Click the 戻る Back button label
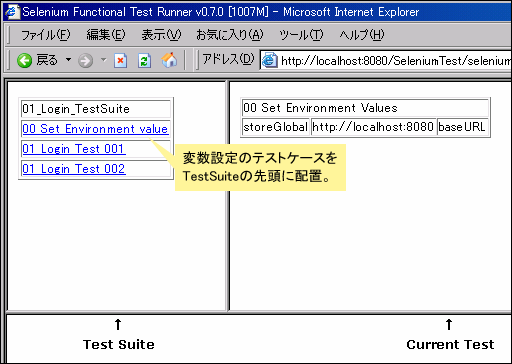The height and width of the screenshot is (364, 512). (47, 60)
